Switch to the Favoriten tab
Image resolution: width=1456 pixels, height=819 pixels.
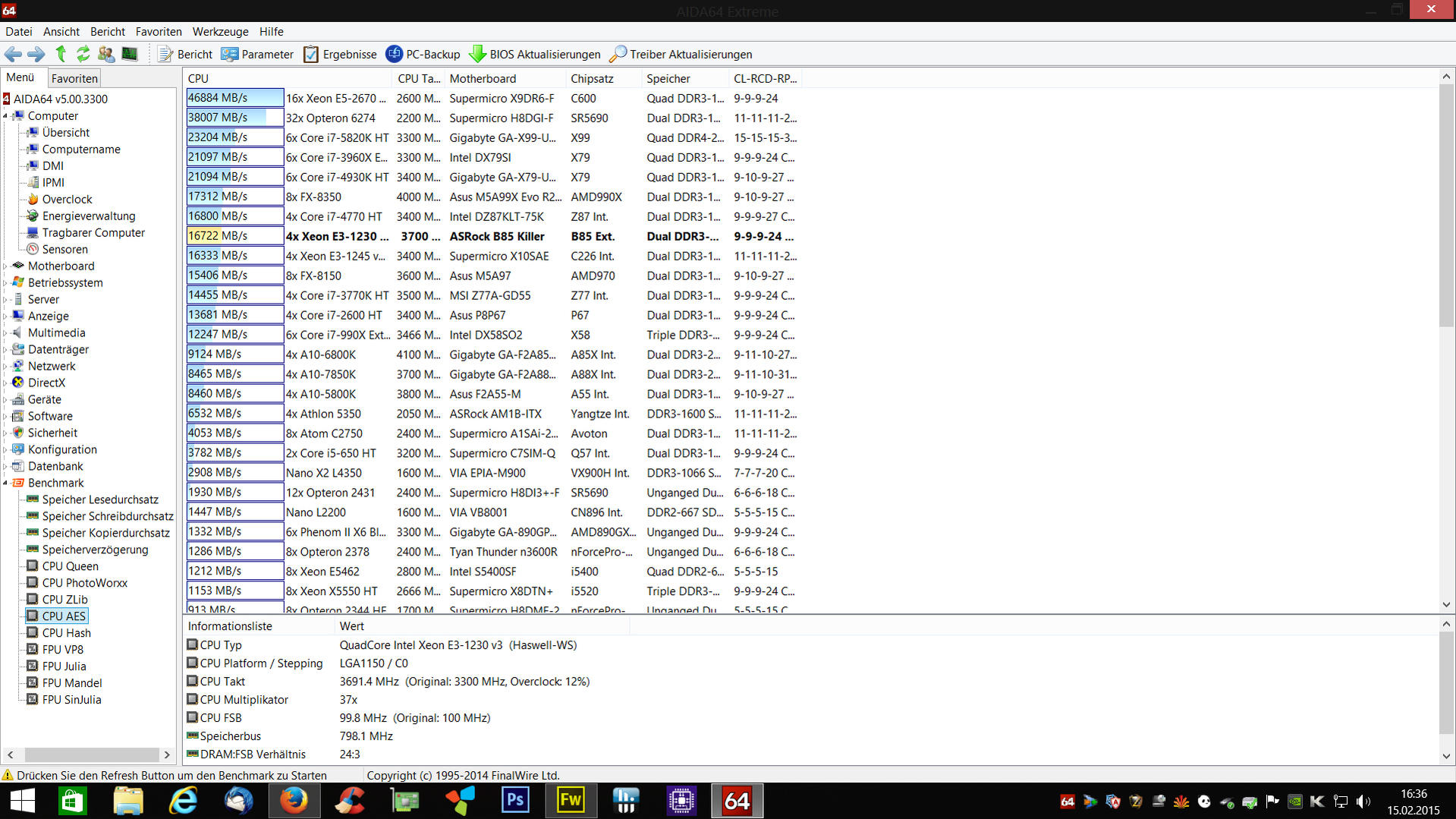tap(74, 78)
